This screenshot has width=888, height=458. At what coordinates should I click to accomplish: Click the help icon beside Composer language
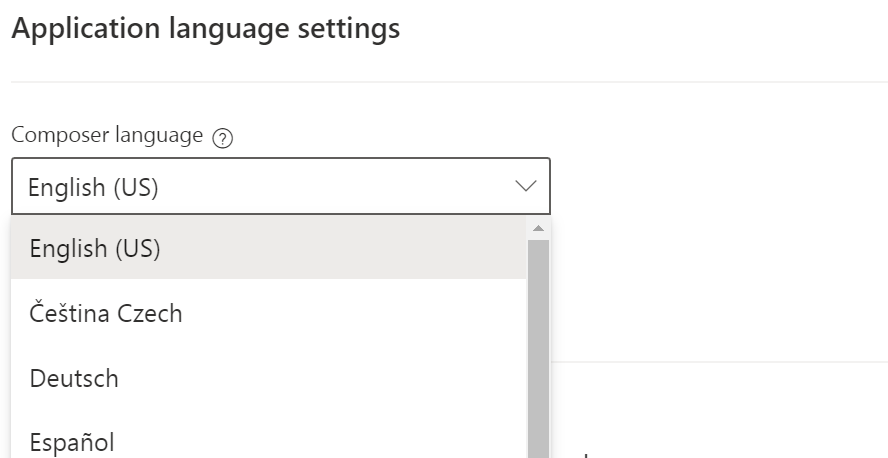[223, 139]
